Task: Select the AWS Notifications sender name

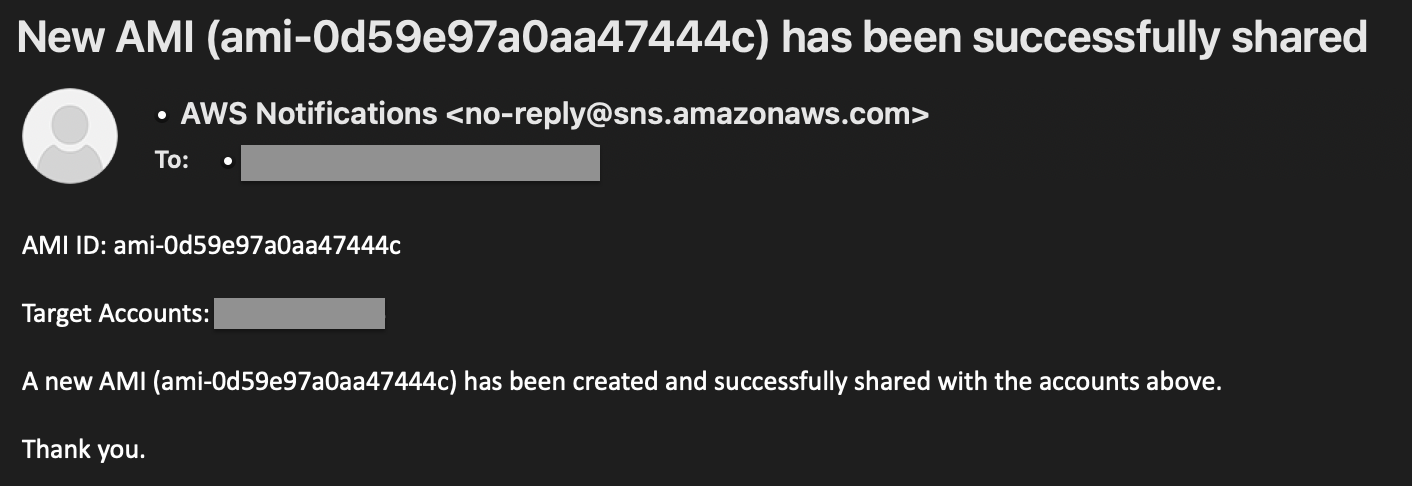Action: tap(309, 114)
